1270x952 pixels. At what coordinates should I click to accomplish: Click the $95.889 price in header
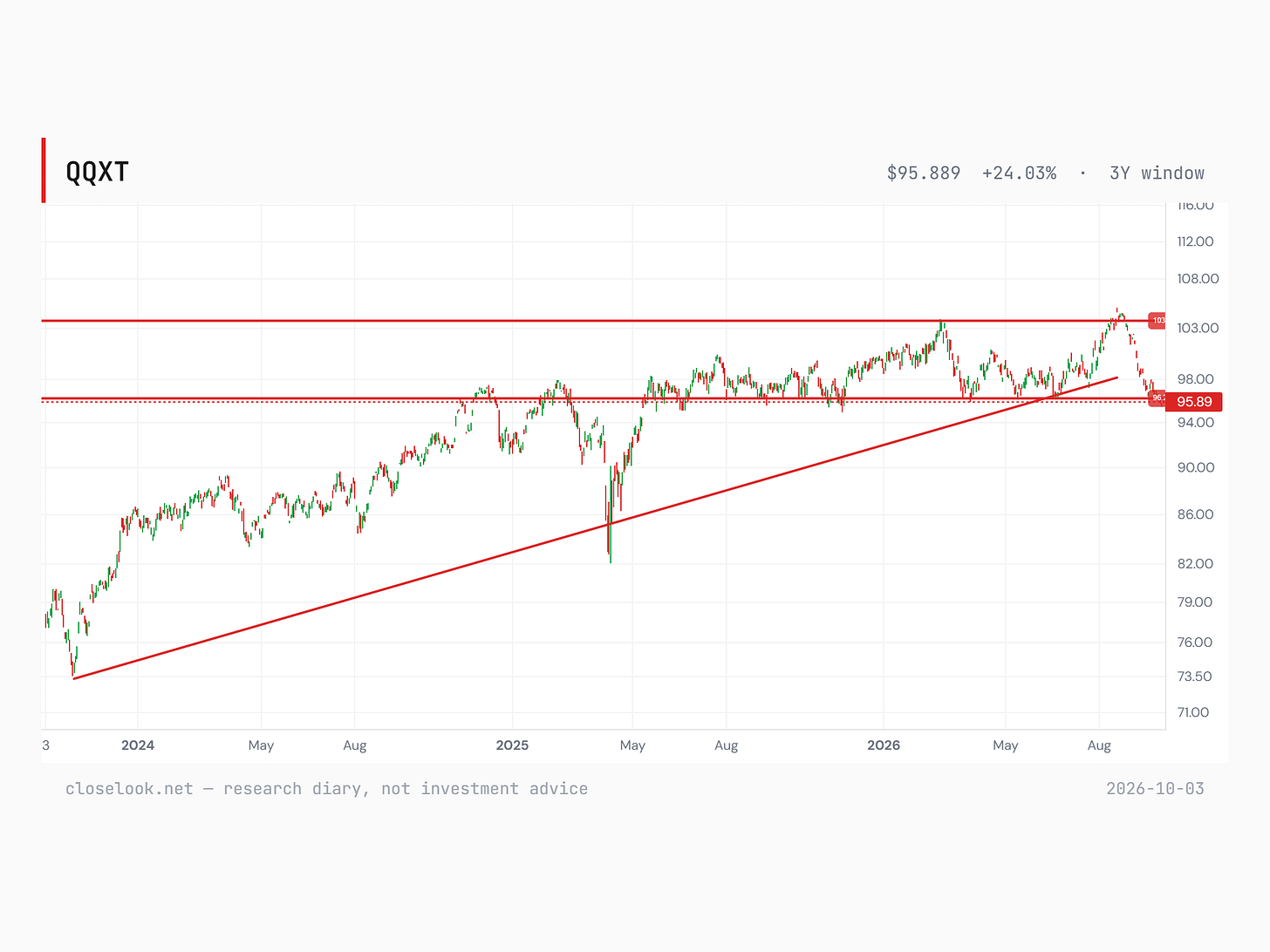(x=924, y=173)
